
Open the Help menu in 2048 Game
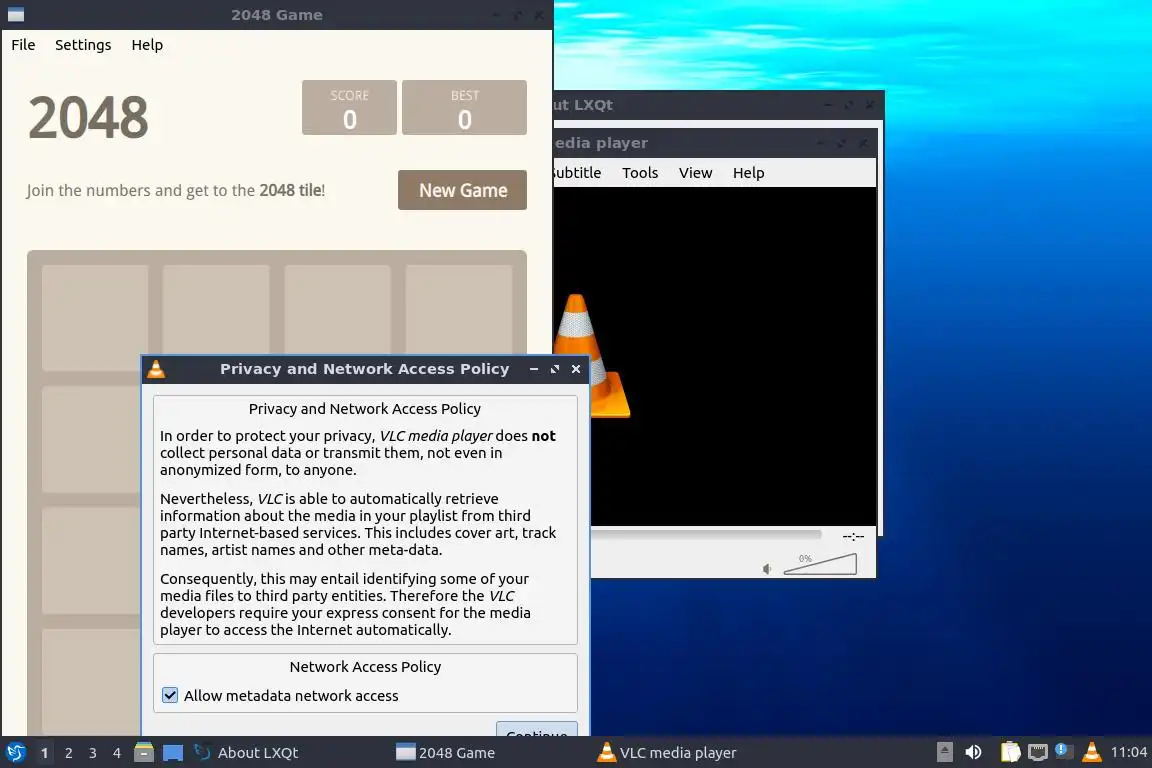point(147,45)
